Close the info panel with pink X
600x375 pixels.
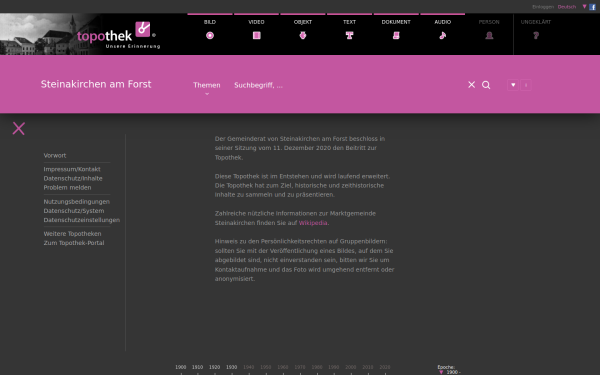pos(18,129)
